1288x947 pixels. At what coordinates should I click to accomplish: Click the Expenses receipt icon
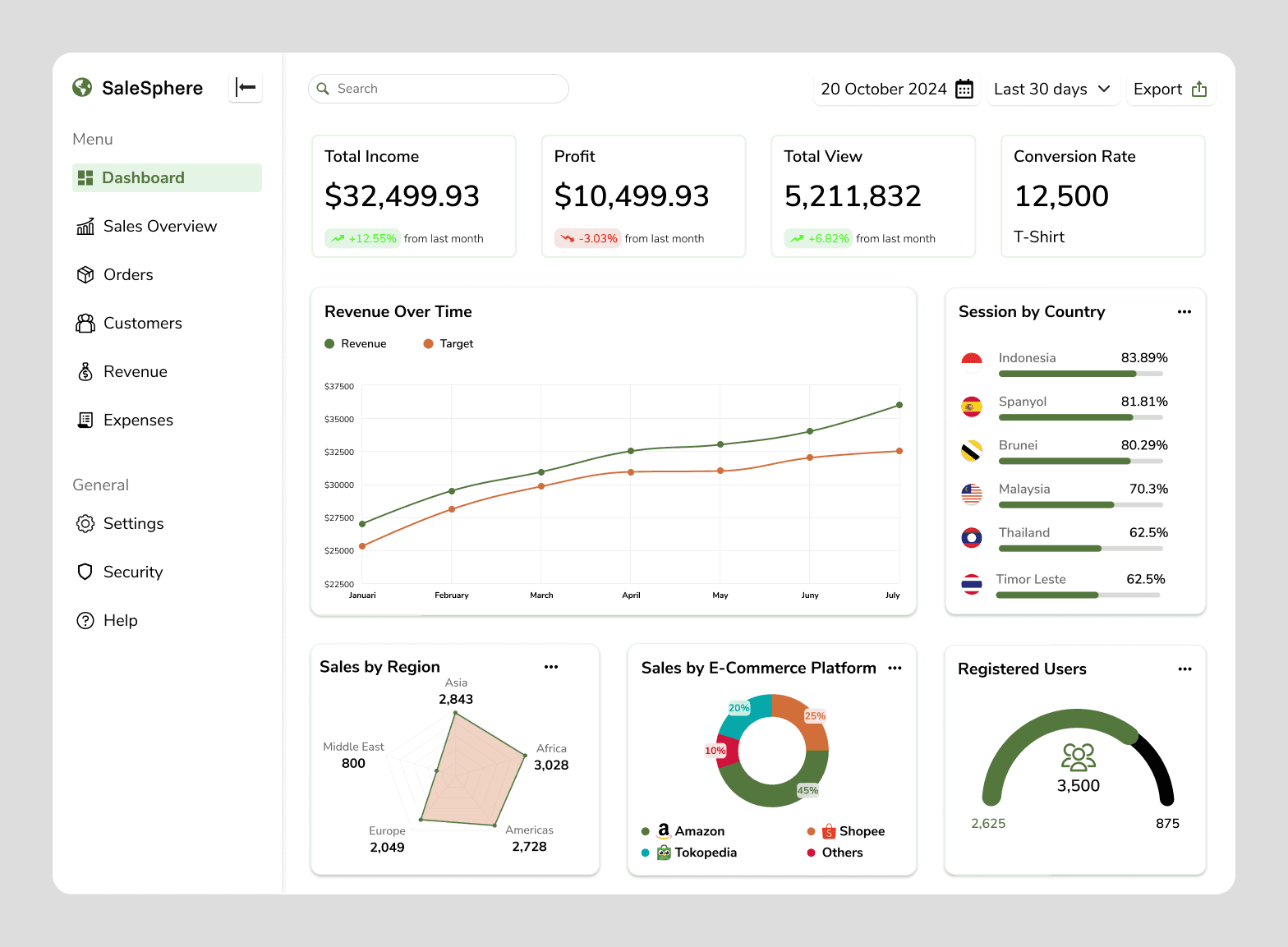coord(85,420)
